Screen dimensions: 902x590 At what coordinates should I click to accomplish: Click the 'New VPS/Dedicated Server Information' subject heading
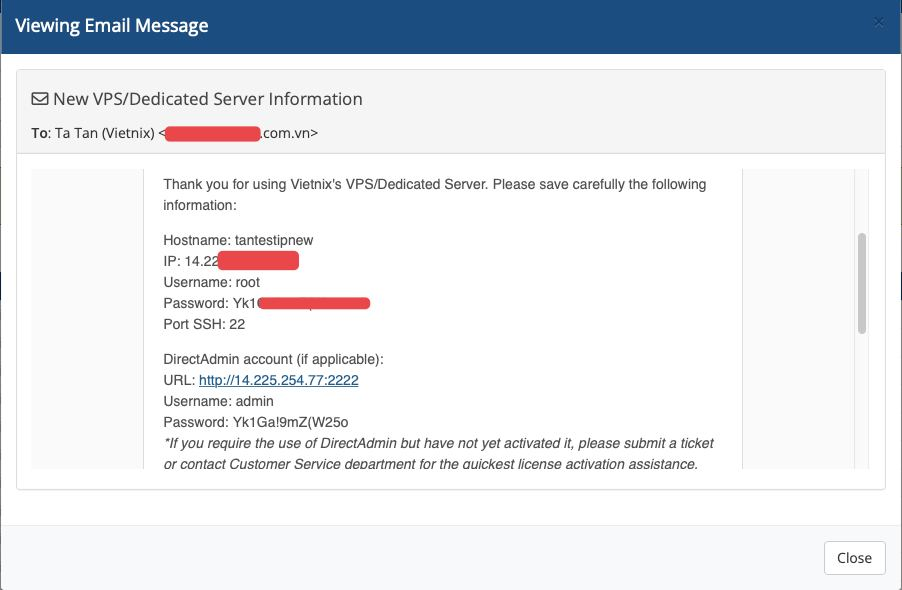(208, 99)
